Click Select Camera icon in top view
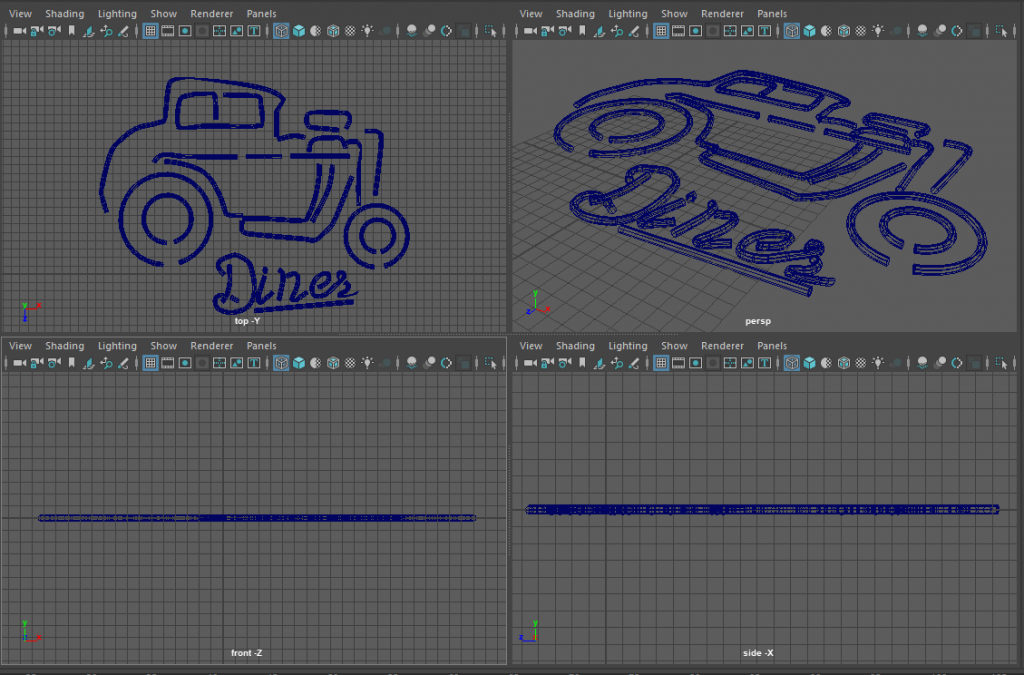Viewport: 1024px width, 675px height. [x=20, y=31]
